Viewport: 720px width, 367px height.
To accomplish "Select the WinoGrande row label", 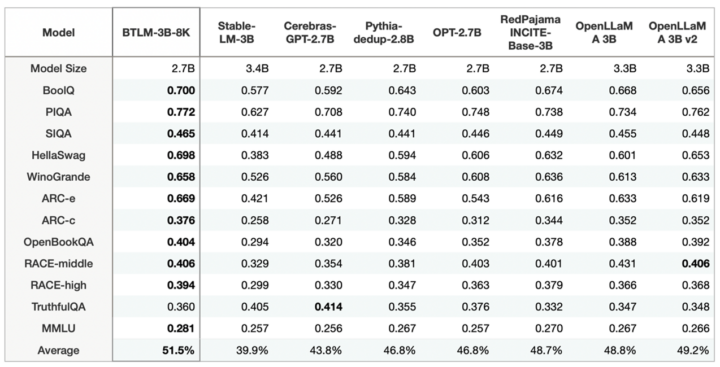I will pos(58,177).
